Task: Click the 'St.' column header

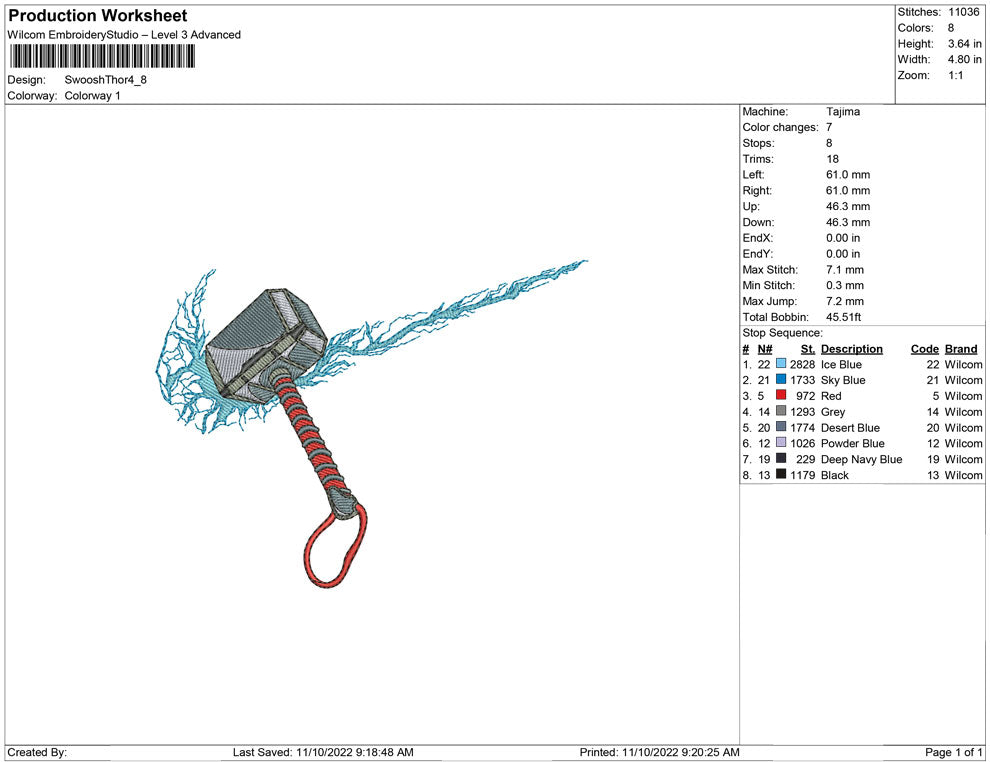Action: click(x=808, y=349)
